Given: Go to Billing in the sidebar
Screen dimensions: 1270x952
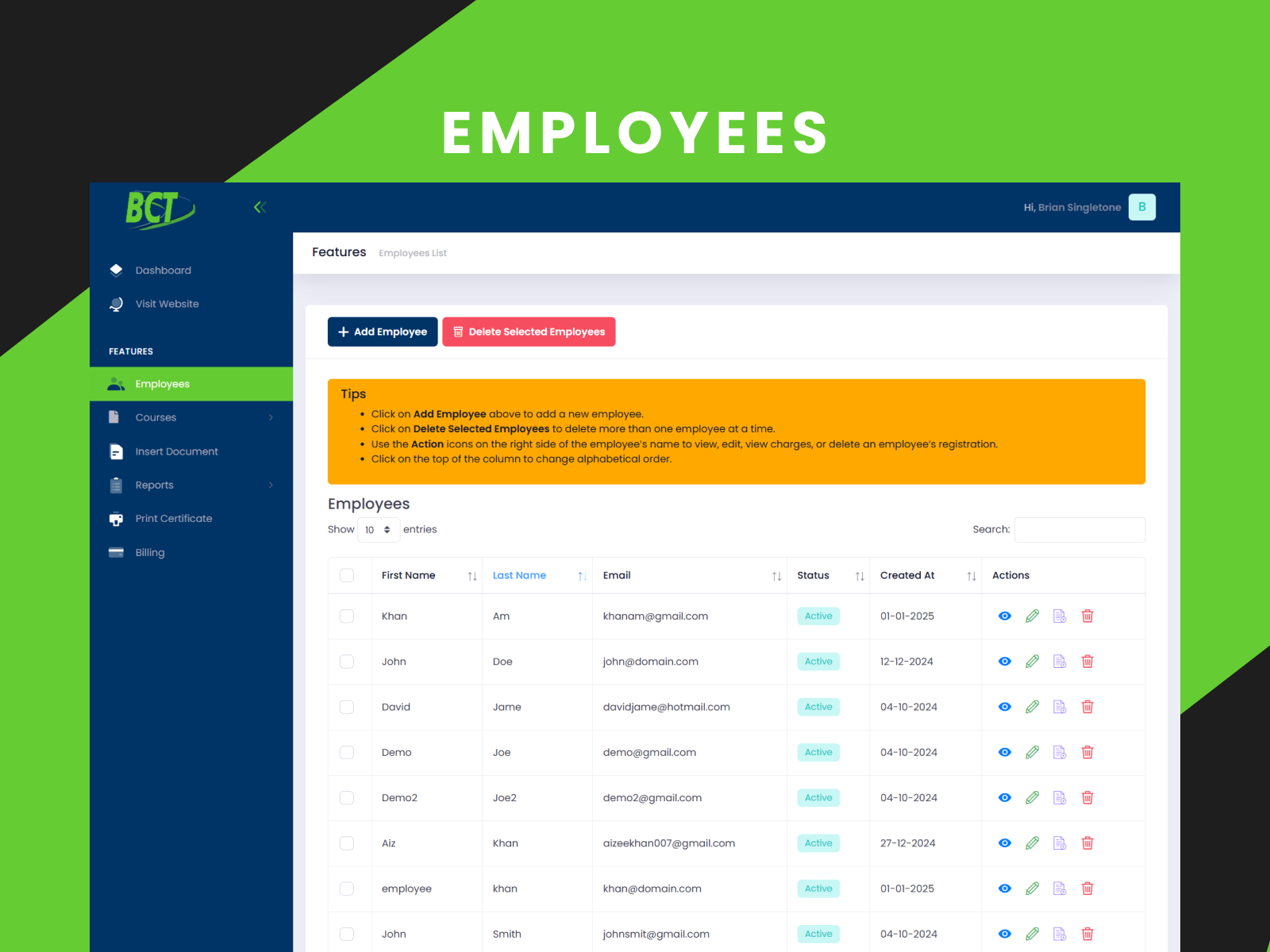Looking at the screenshot, I should (x=149, y=553).
